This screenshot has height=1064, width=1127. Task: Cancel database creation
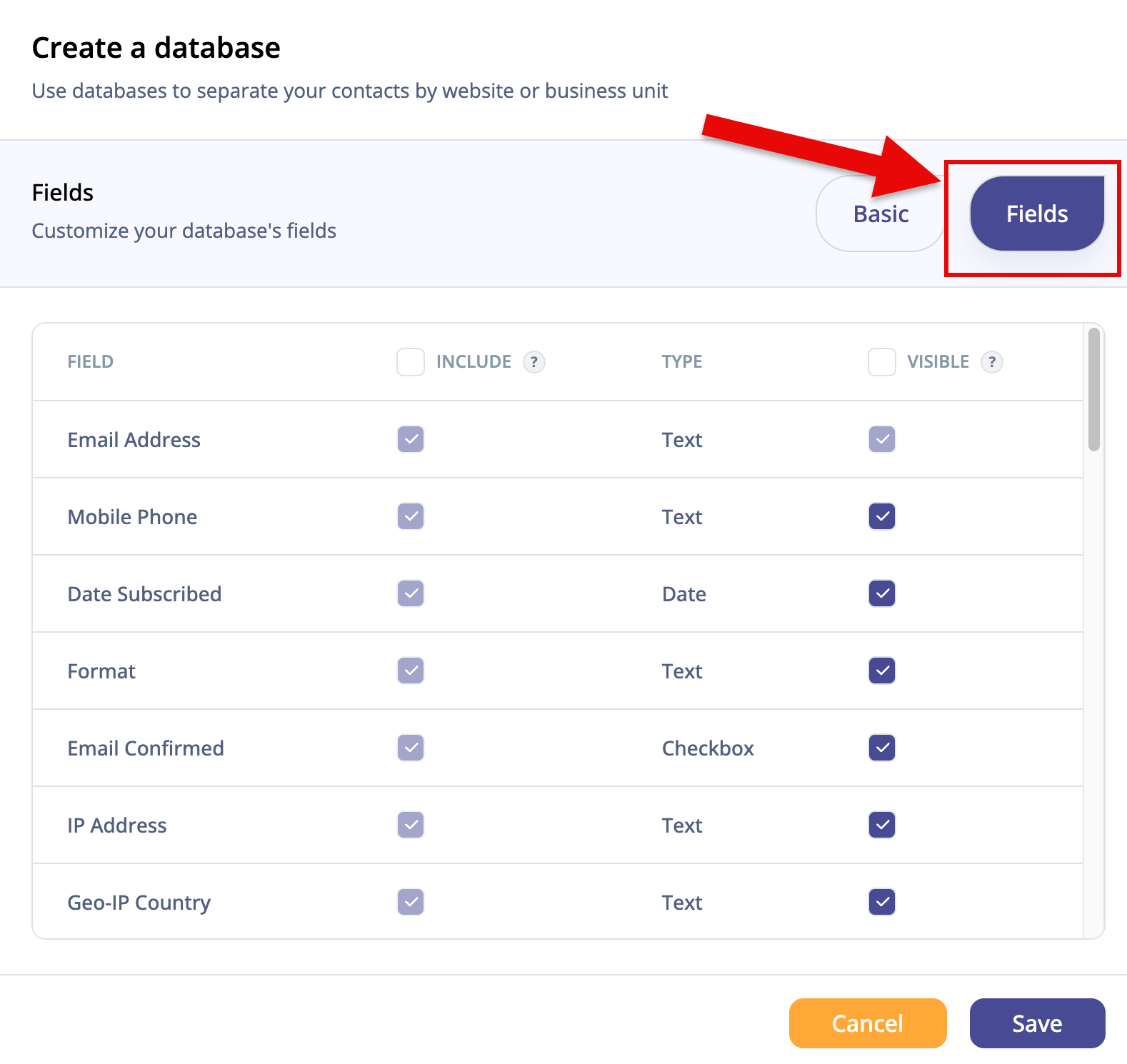[868, 1023]
